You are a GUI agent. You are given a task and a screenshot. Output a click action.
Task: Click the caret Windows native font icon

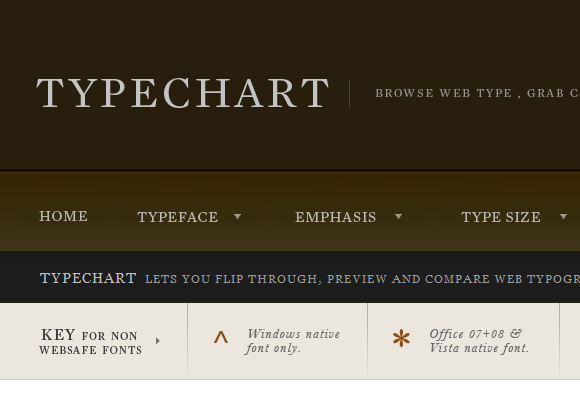pos(221,337)
